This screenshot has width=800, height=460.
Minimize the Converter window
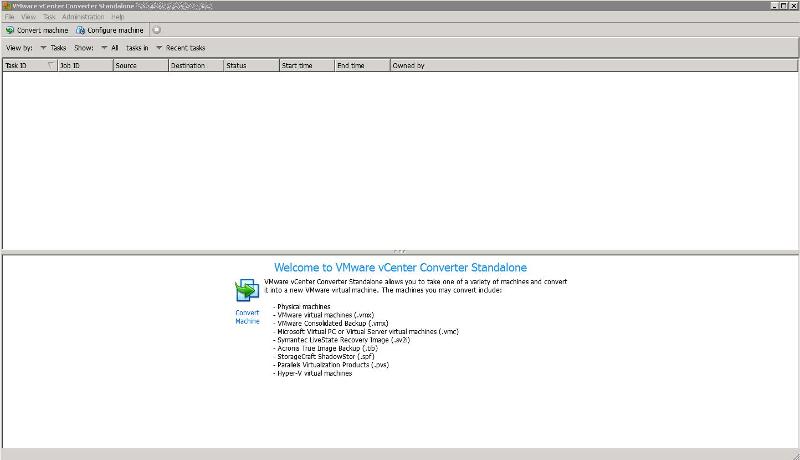click(x=774, y=6)
